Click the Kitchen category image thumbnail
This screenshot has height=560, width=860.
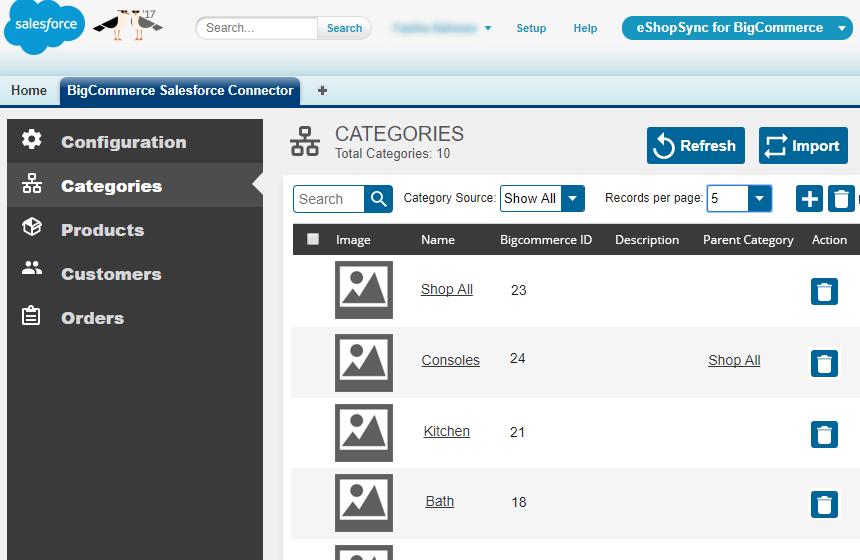pyautogui.click(x=363, y=432)
